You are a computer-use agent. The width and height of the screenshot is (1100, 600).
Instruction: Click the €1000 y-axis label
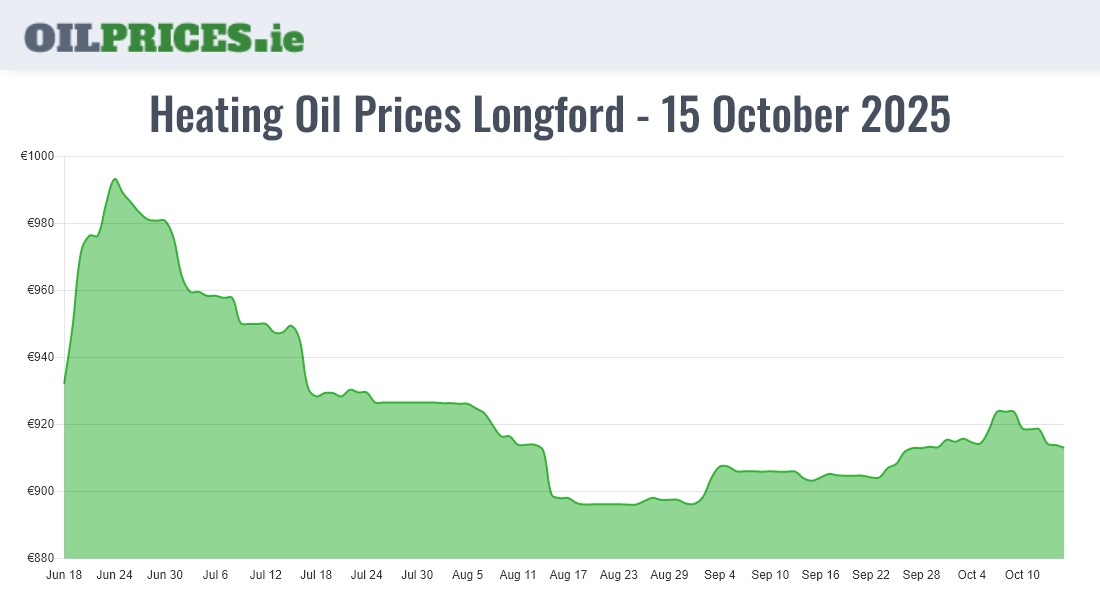[39, 156]
